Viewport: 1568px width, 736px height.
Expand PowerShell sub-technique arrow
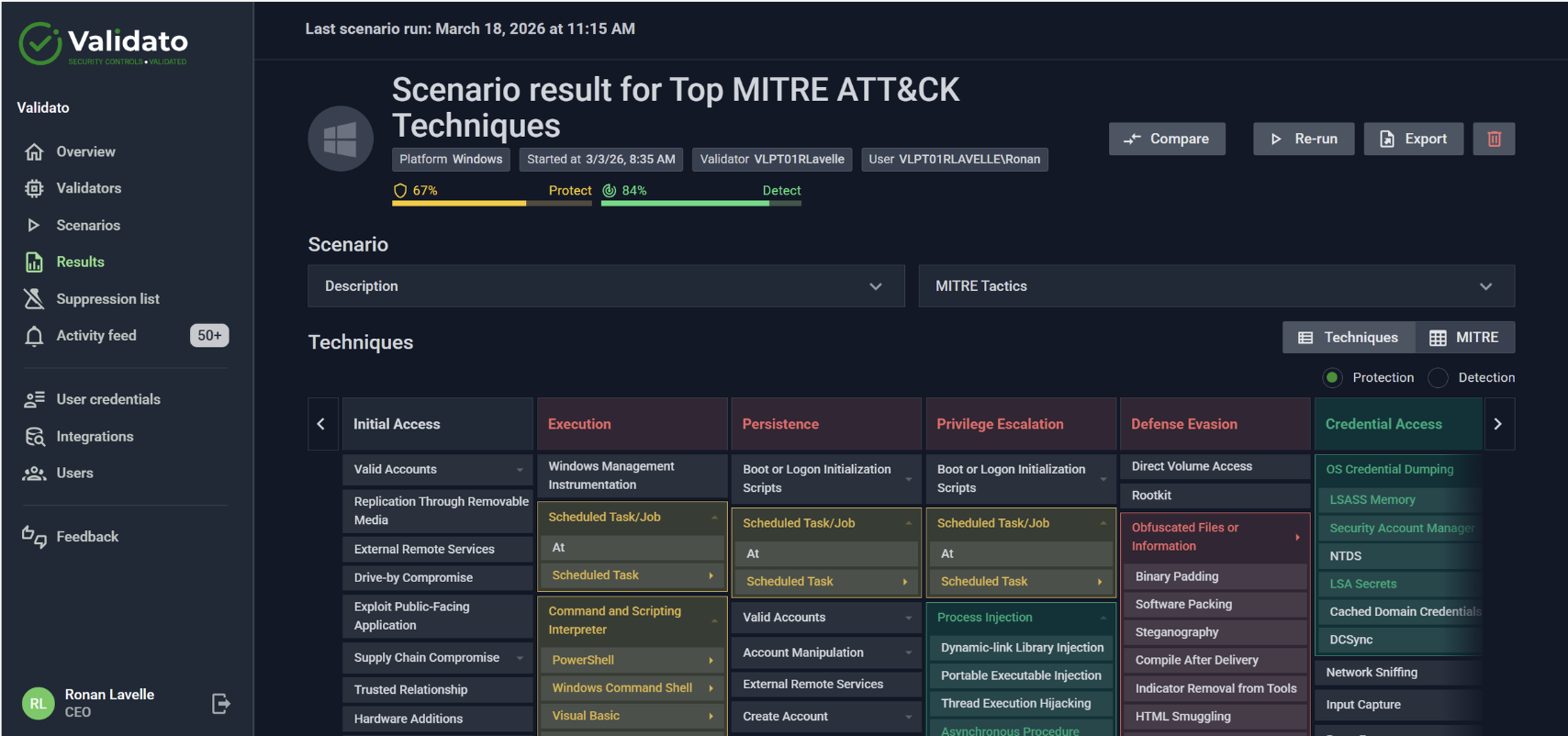(x=711, y=660)
